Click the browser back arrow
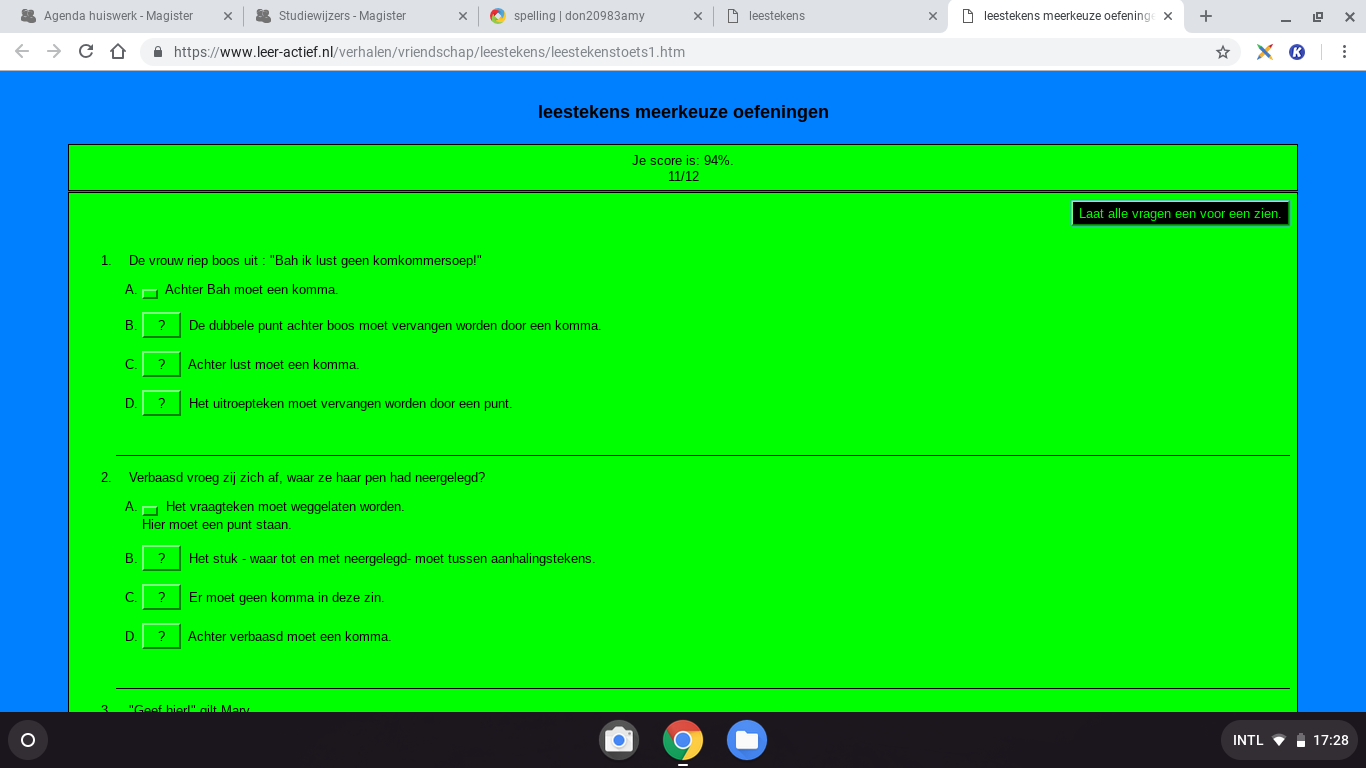Viewport: 1366px width, 768px height. (x=22, y=52)
